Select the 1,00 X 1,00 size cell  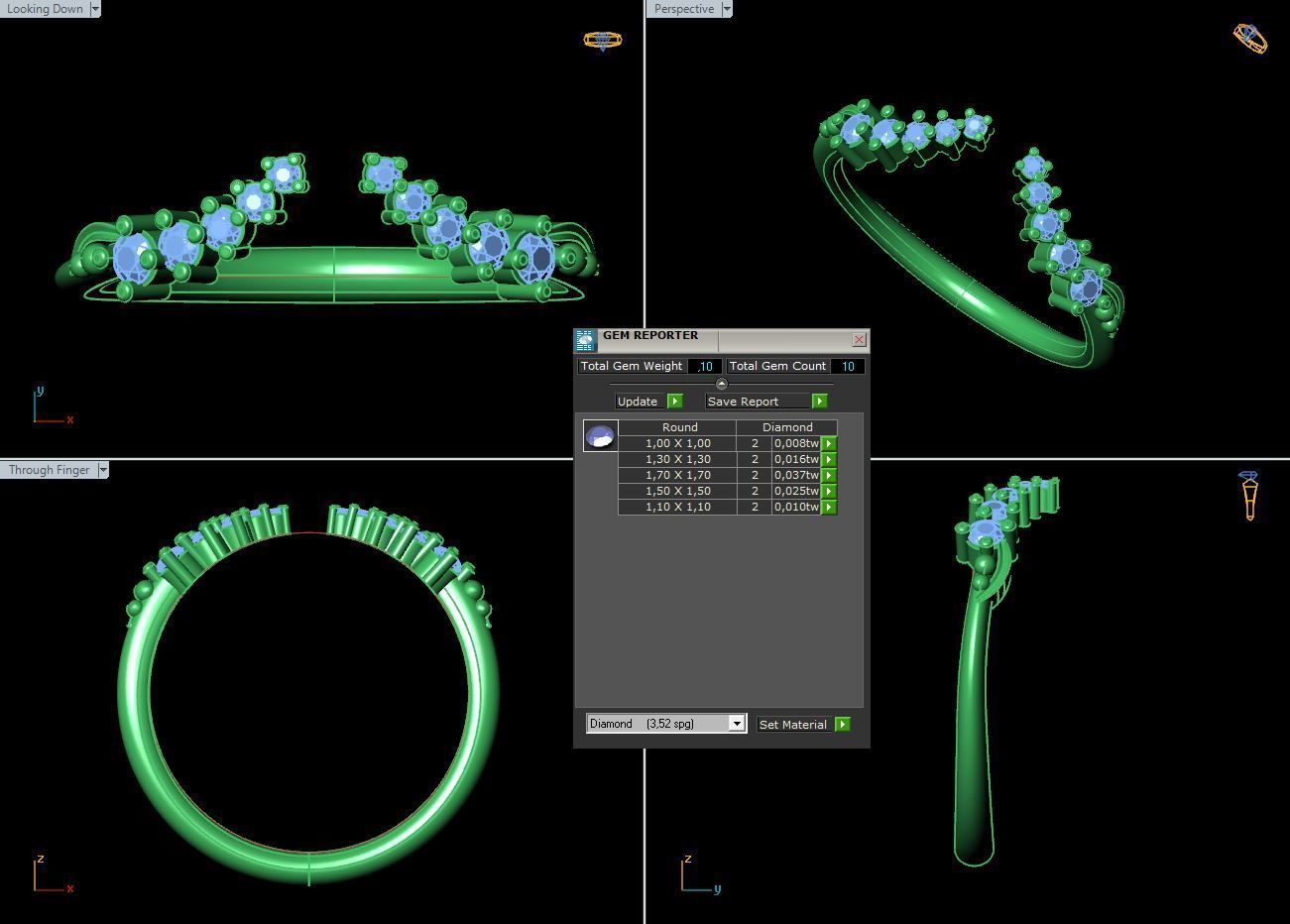[x=677, y=444]
